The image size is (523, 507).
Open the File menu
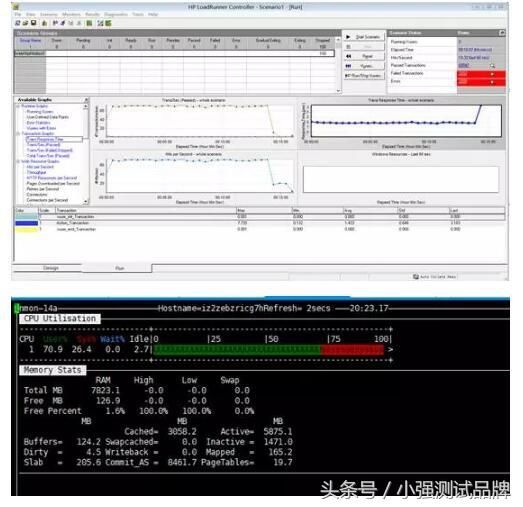(18, 14)
